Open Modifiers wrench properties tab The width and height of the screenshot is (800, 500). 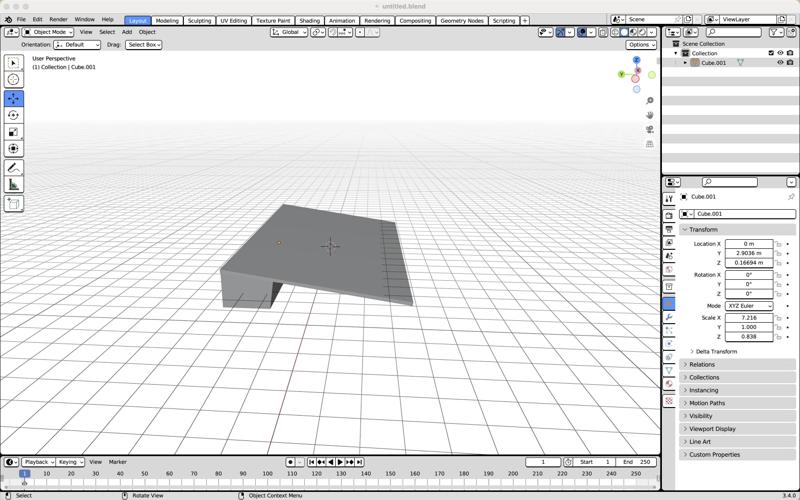tap(669, 317)
